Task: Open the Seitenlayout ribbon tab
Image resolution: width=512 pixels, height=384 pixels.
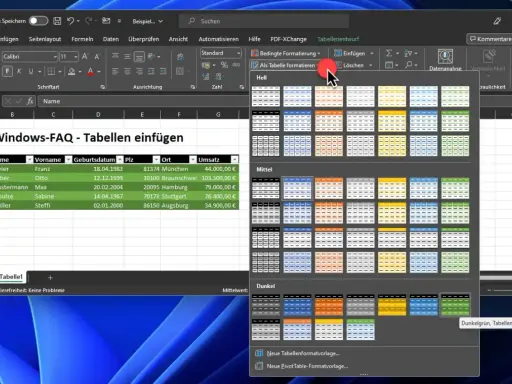Action: coord(45,39)
